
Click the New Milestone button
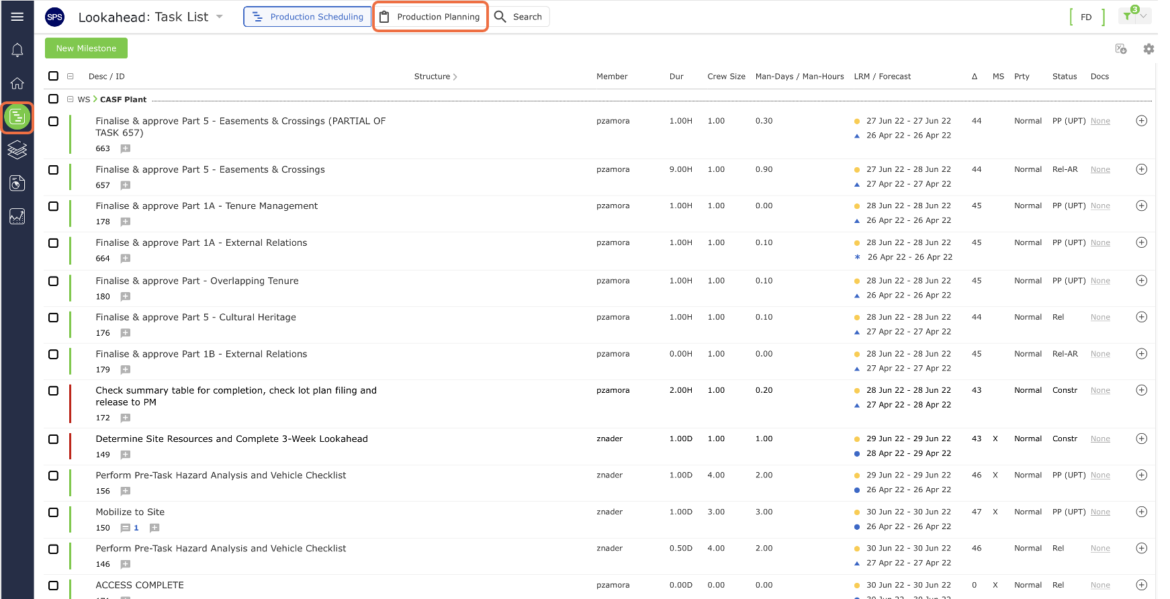[x=86, y=48]
